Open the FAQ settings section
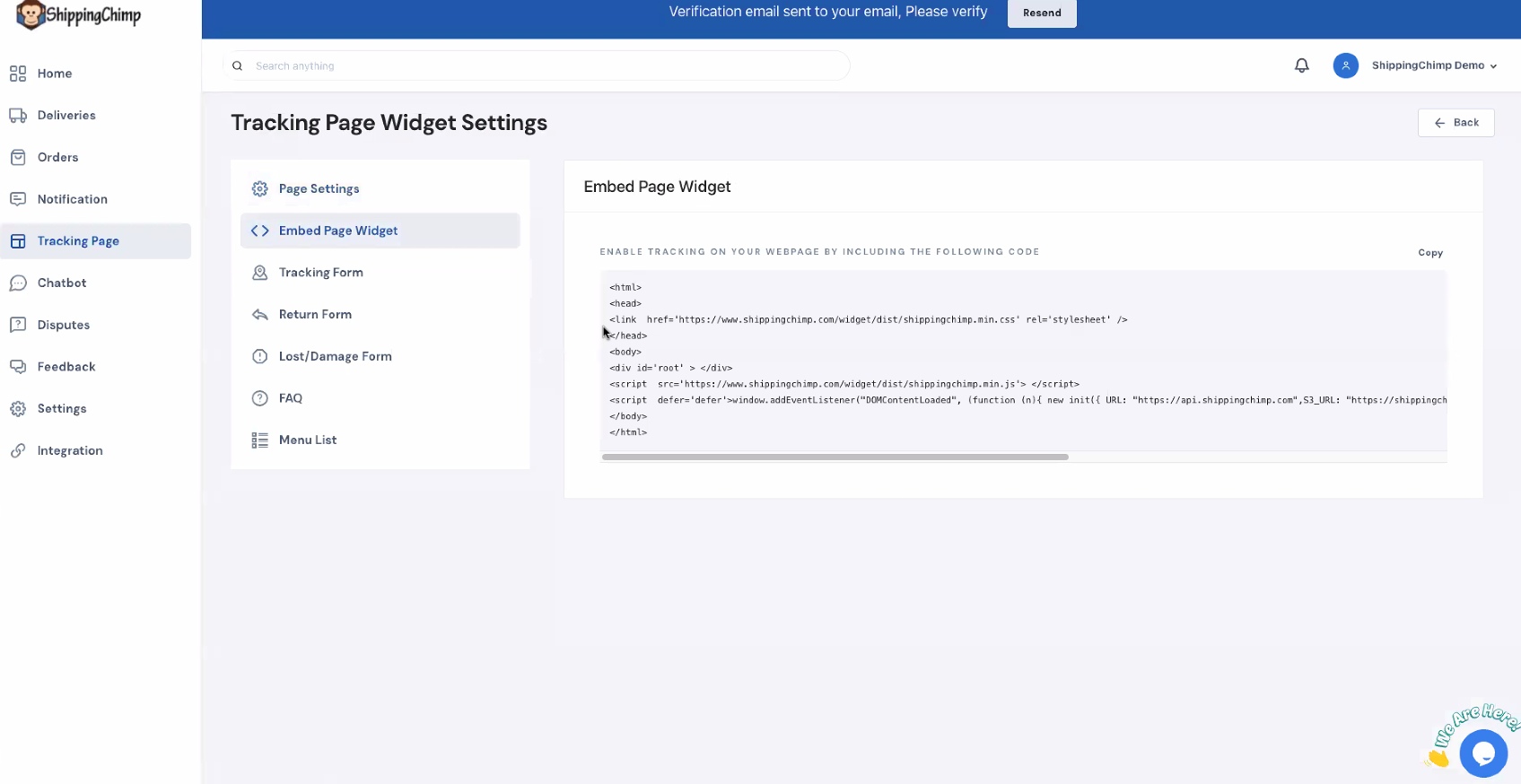 pyautogui.click(x=290, y=398)
